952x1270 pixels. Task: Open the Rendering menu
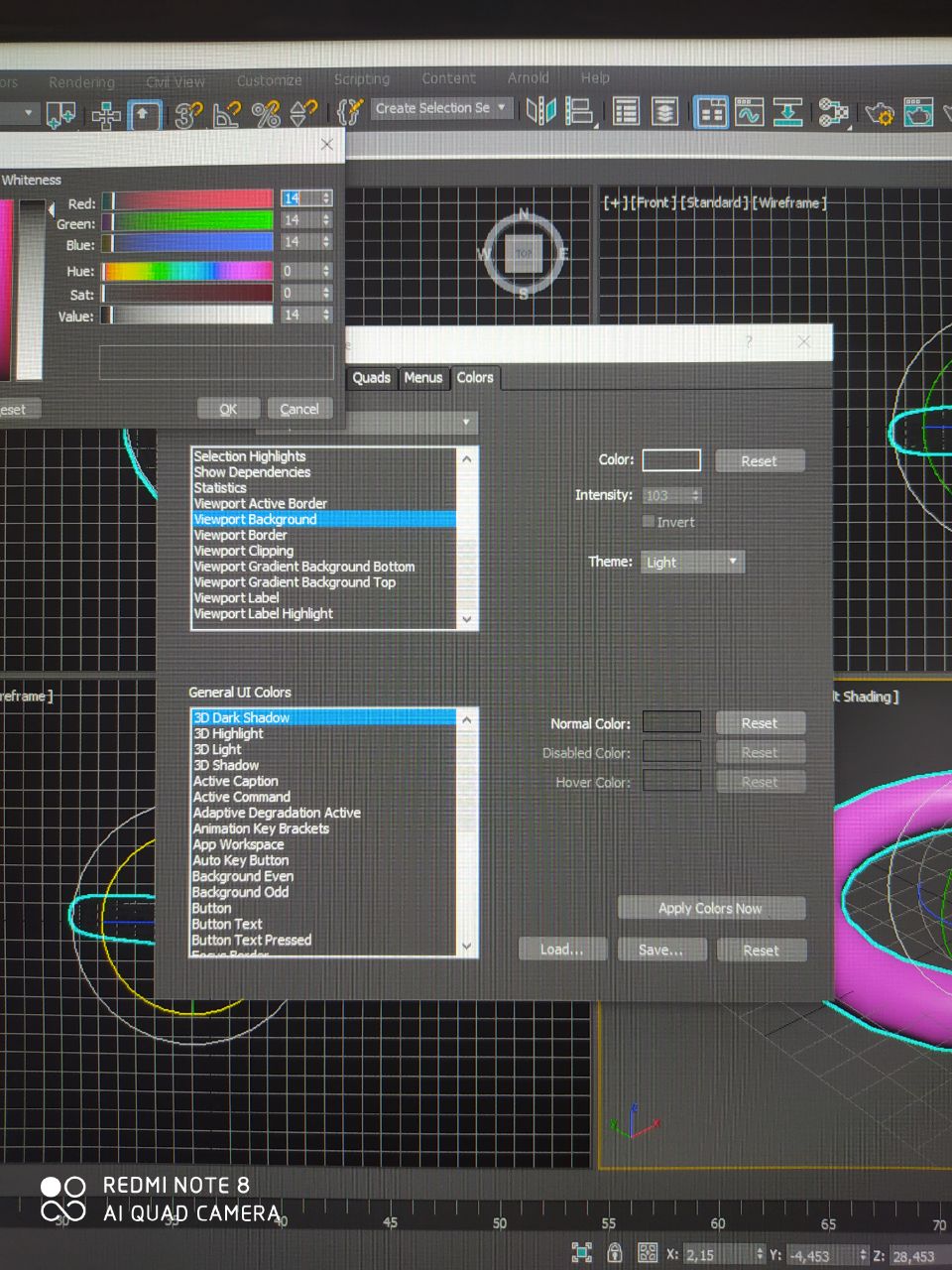click(82, 82)
